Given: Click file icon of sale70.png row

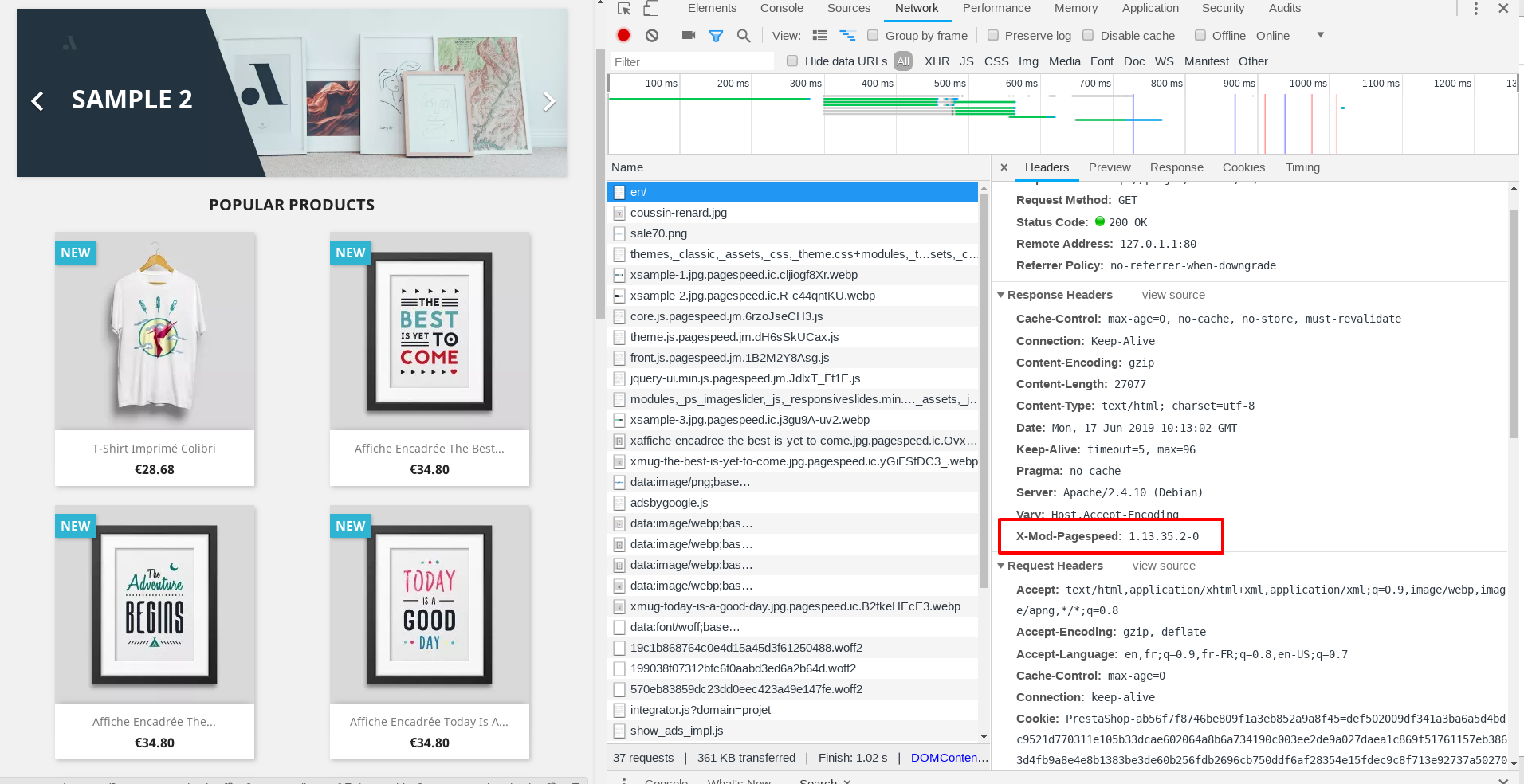Looking at the screenshot, I should [x=619, y=233].
